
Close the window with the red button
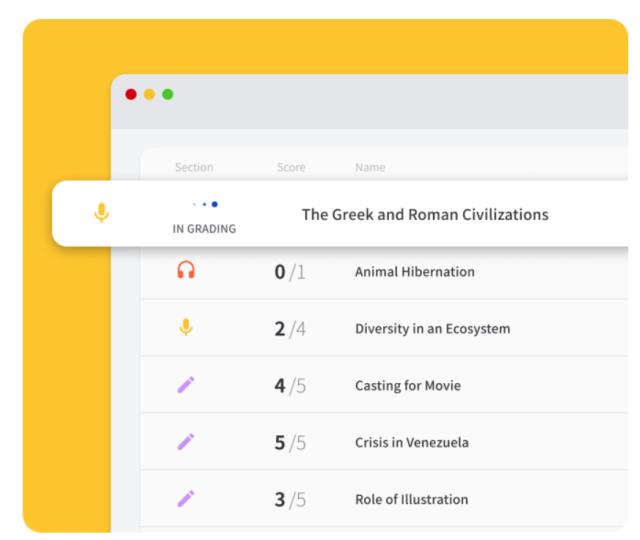(x=131, y=94)
